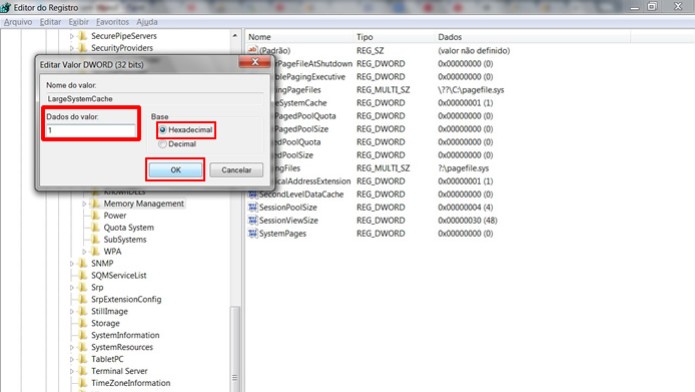Screen dimensions: 695x392
Task: Expand the SystemResources tree node
Action: click(x=71, y=347)
